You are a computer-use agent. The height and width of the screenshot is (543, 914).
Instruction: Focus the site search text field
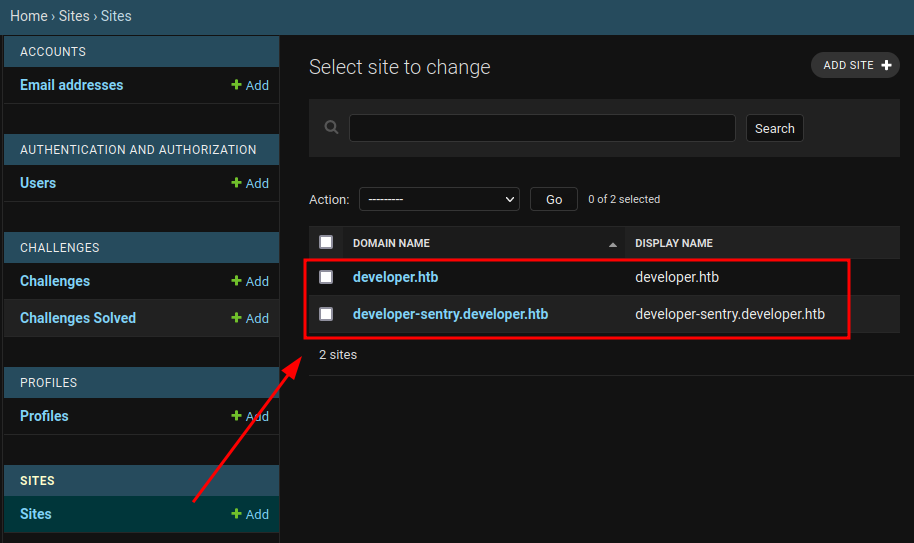click(541, 128)
